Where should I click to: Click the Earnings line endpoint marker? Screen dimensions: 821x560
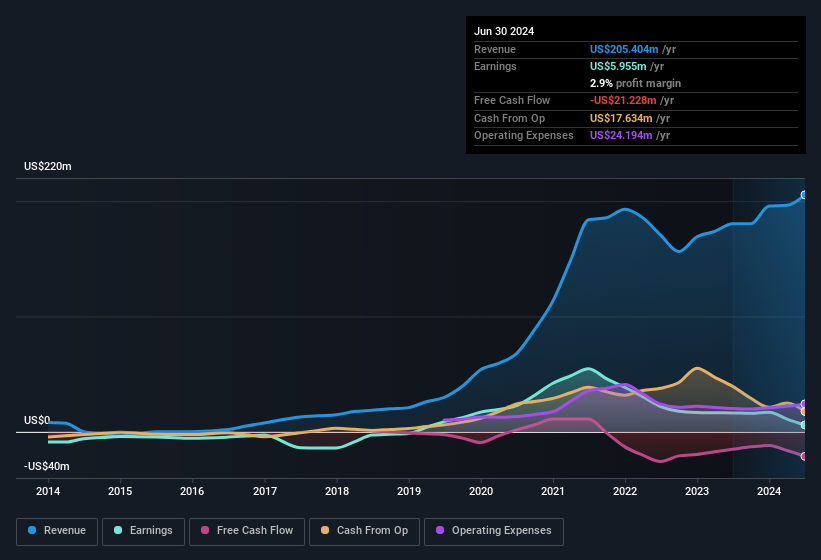[804, 425]
